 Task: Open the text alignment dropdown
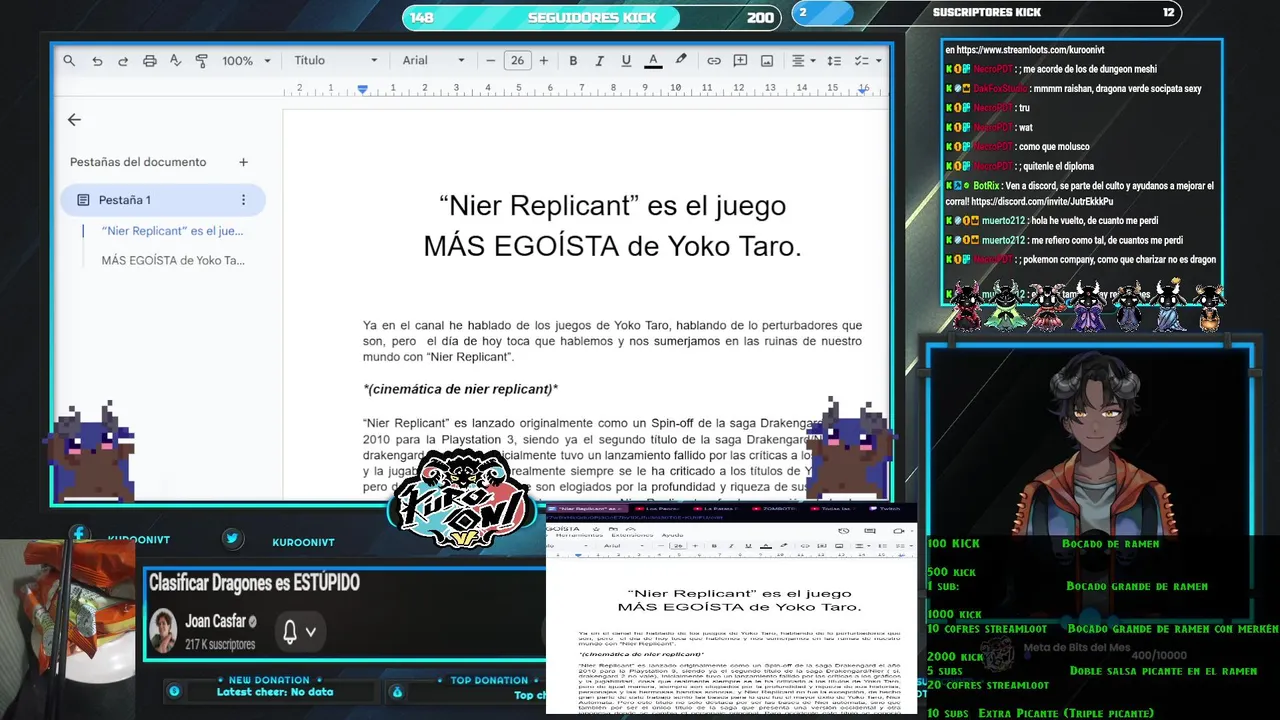pos(803,61)
